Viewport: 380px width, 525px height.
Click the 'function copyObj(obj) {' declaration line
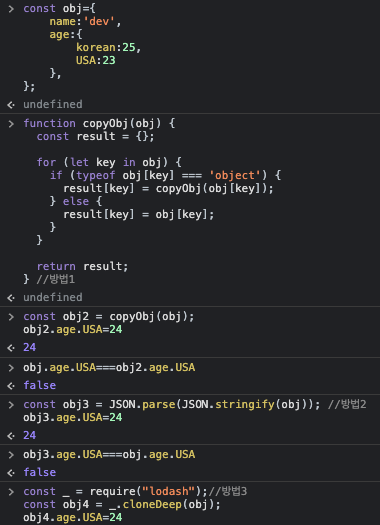click(99, 123)
